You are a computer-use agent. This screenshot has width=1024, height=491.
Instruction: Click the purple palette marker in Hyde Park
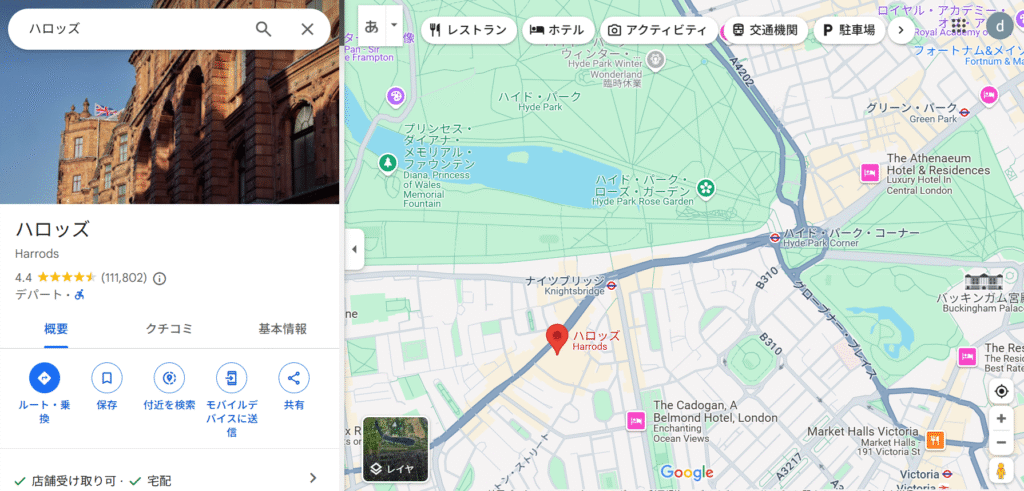point(396,97)
